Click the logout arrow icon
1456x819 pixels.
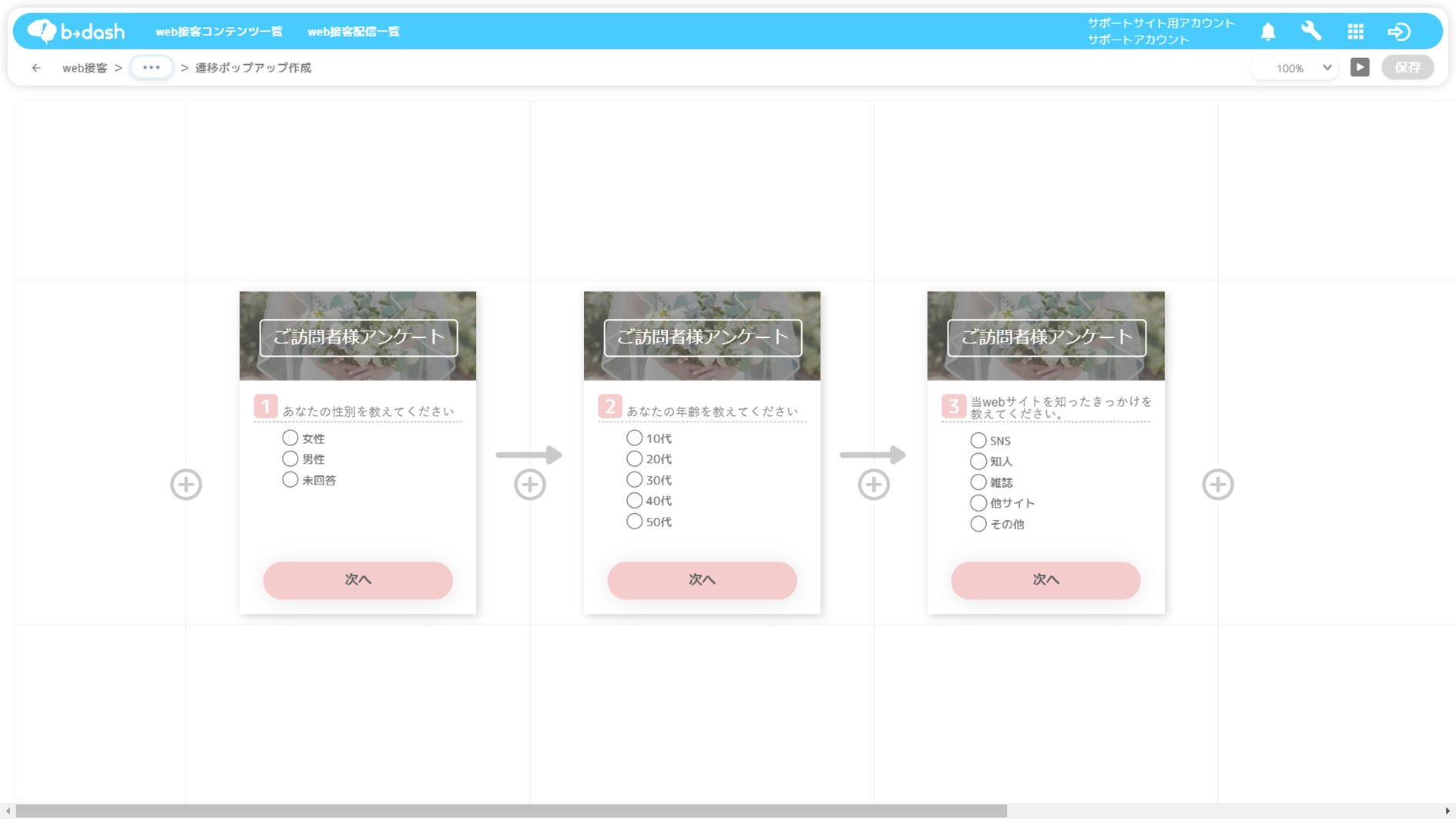(x=1399, y=31)
